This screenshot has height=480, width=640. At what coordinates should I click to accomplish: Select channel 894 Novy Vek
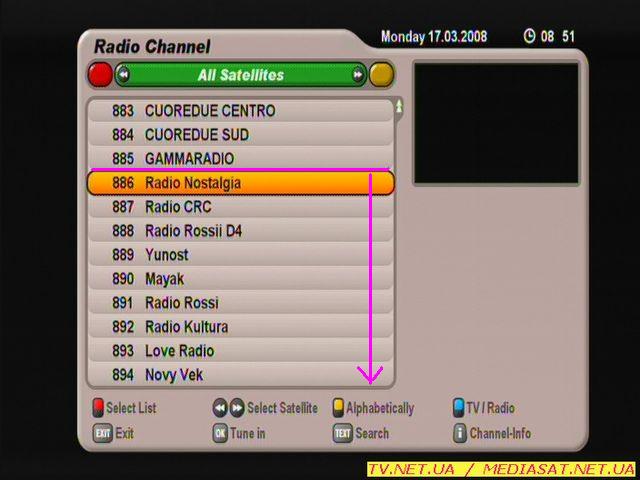pos(240,375)
